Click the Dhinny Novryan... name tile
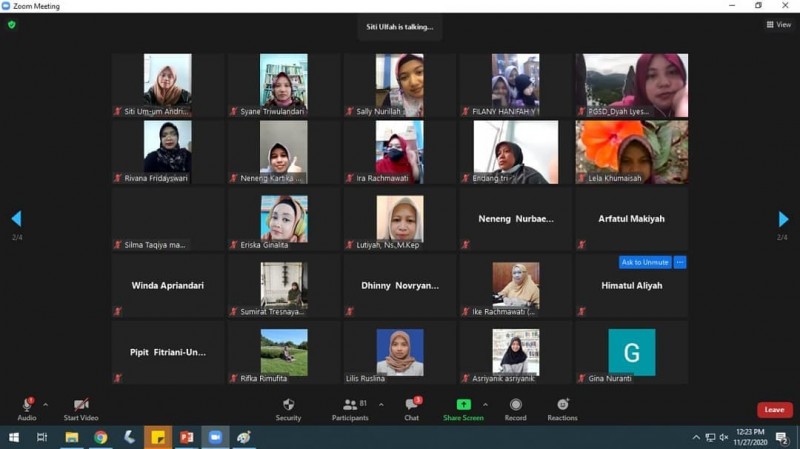Image resolution: width=800 pixels, height=449 pixels. [399, 286]
